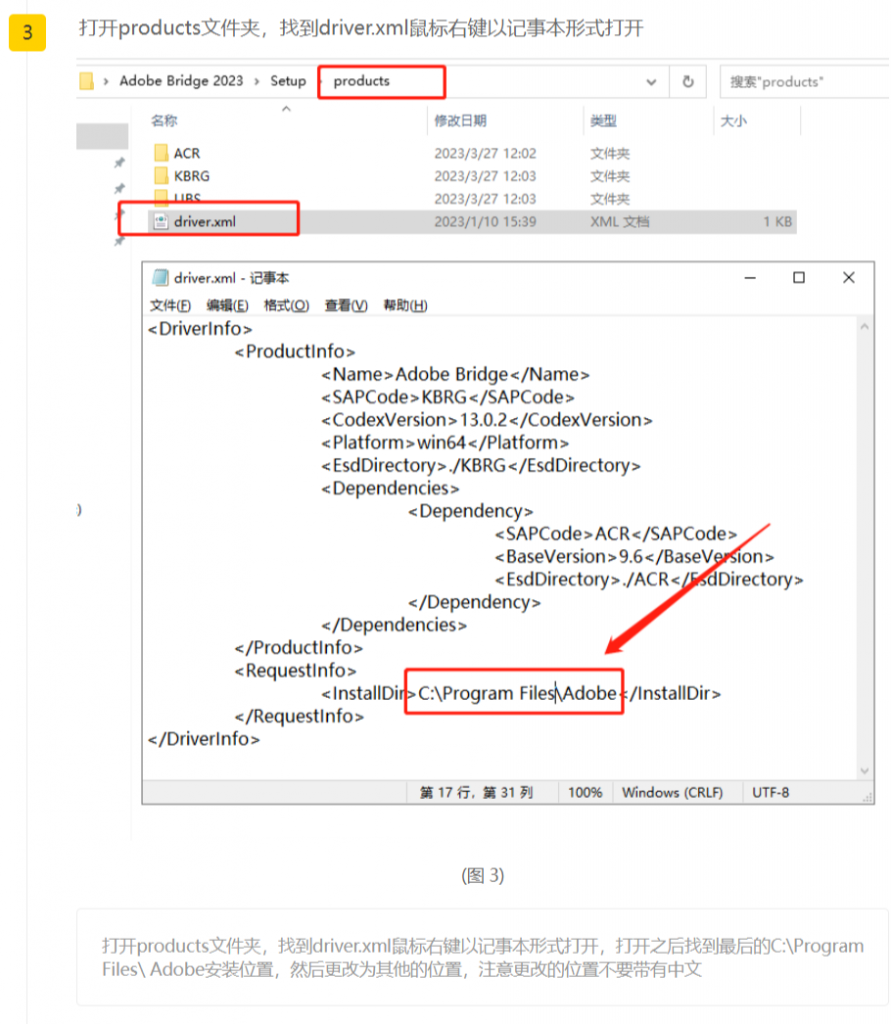Navigate to Adobe Bridge 2023 breadcrumb
Image resolution: width=892 pixels, height=1024 pixels.
(x=181, y=81)
